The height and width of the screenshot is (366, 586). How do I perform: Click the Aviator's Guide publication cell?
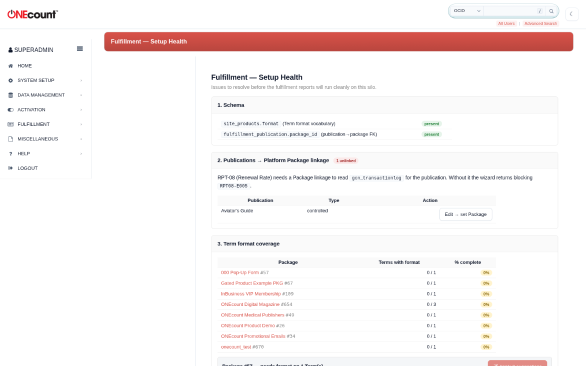237,211
